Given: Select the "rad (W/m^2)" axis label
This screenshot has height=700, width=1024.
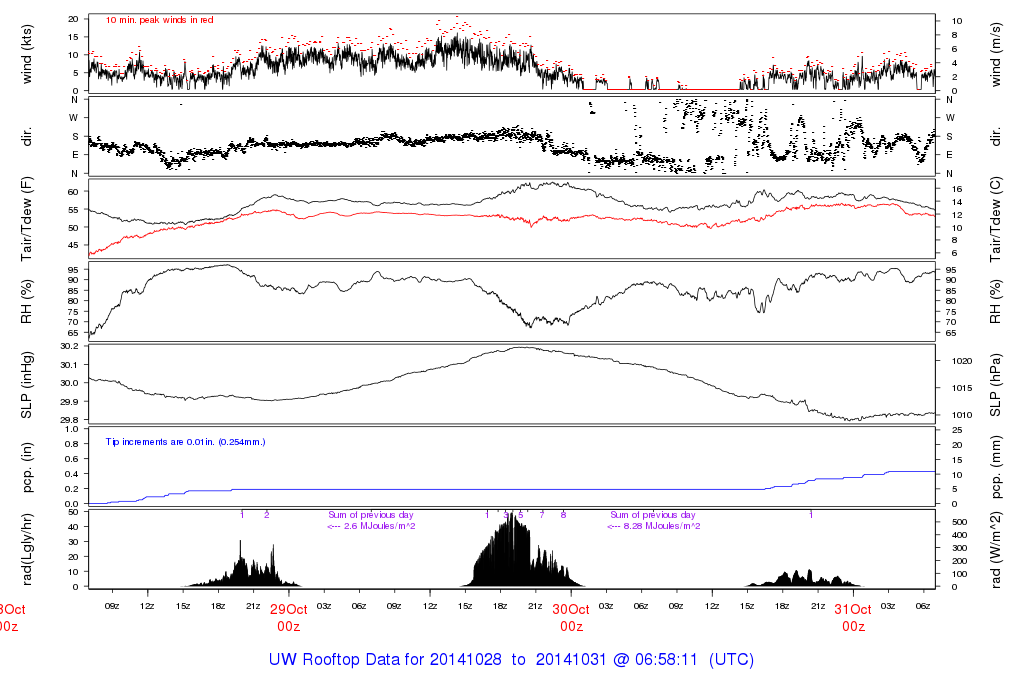Looking at the screenshot, I should (x=995, y=549).
